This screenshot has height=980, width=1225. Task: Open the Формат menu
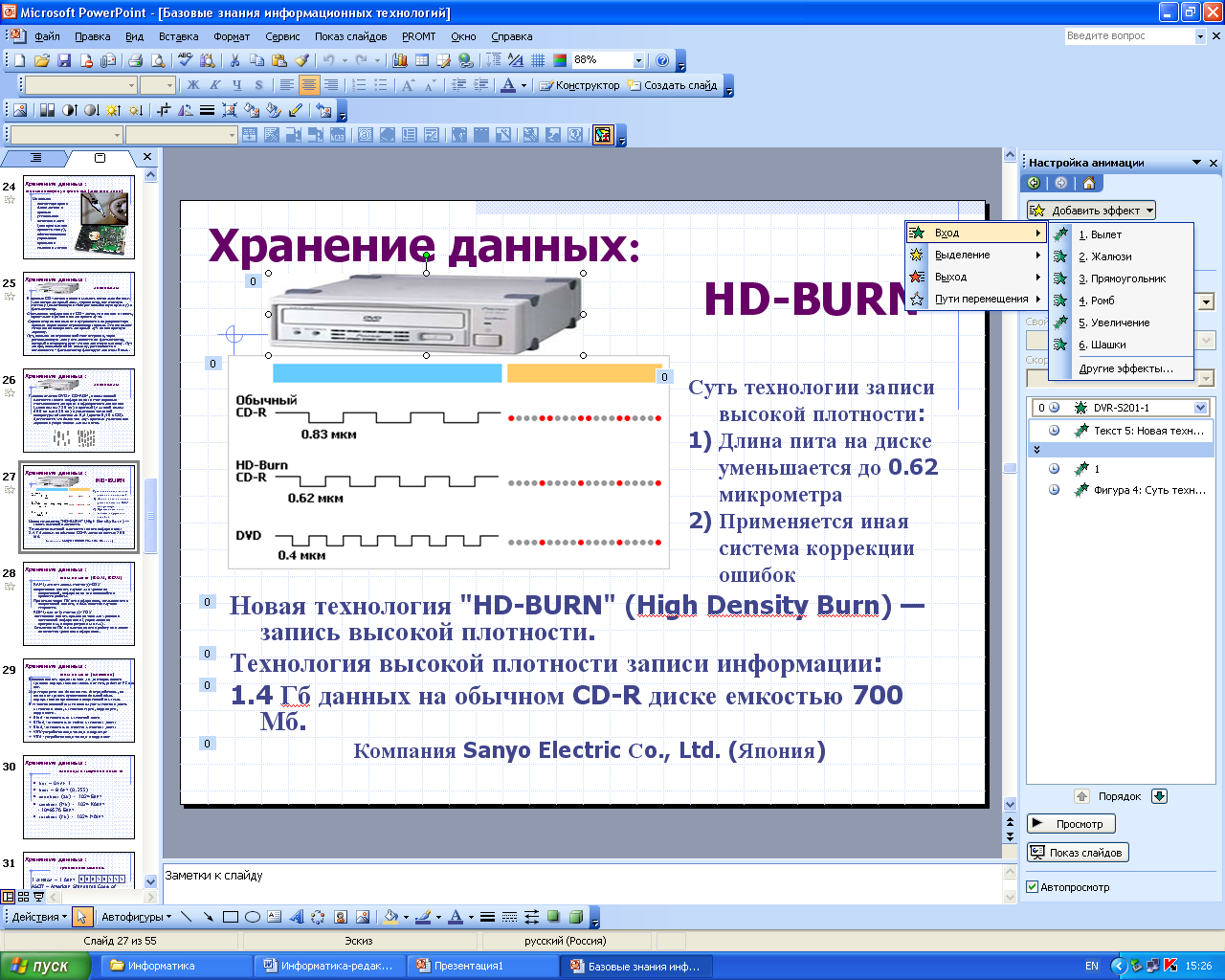[232, 36]
